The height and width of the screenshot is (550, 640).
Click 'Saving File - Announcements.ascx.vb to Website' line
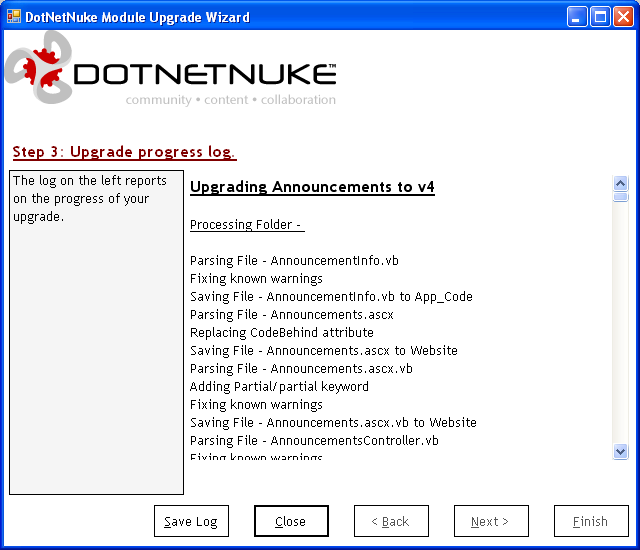333,422
